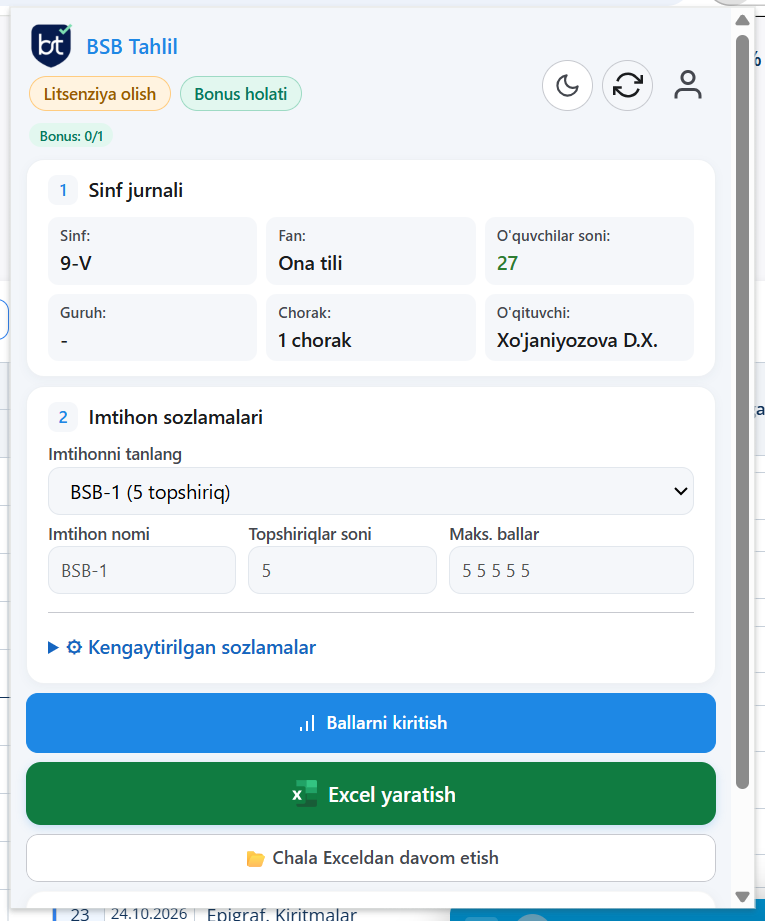Click the Litsenziya olish button
Viewport: 765px width, 921px height.
coord(100,94)
